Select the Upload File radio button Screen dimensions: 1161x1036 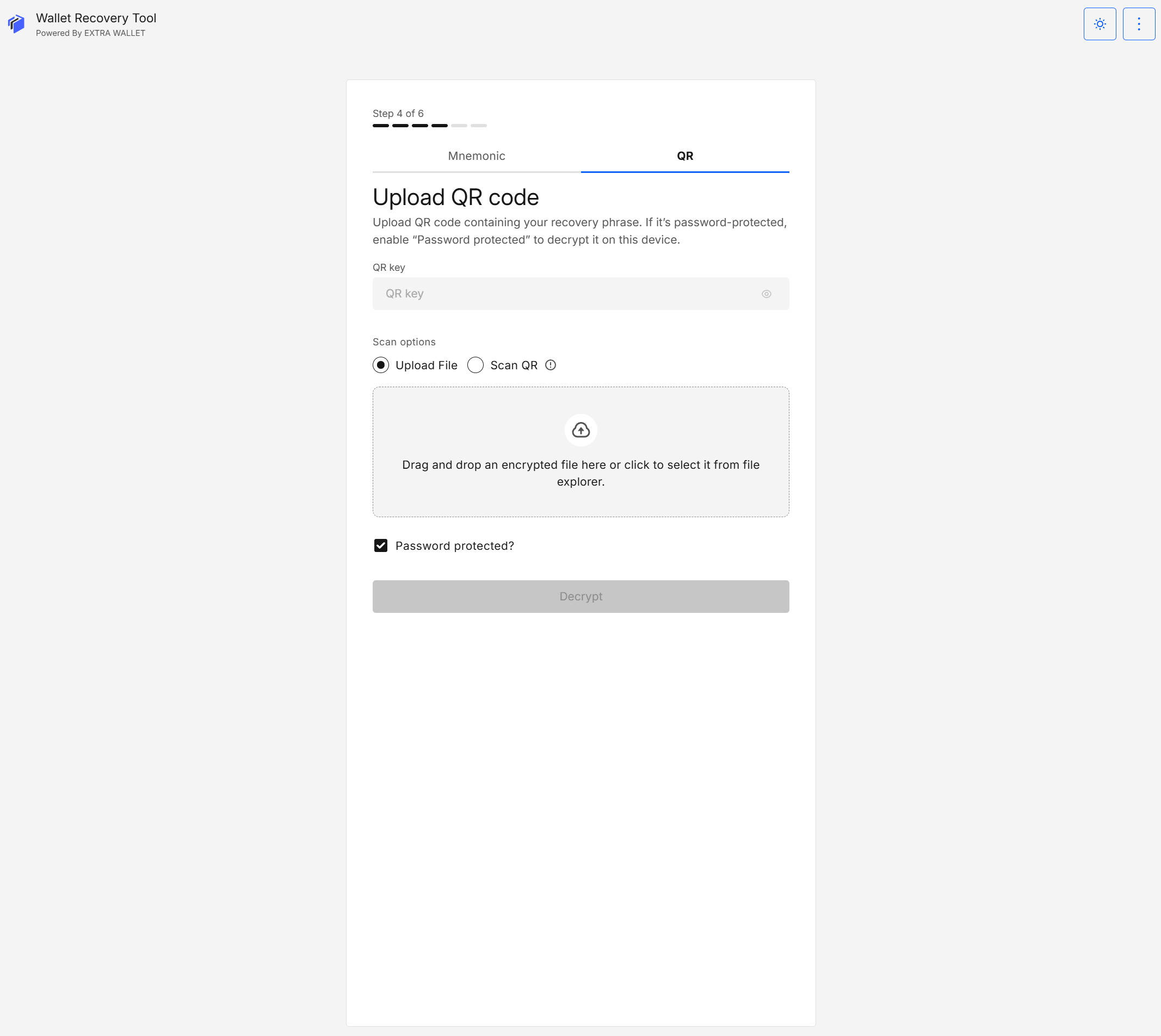click(380, 365)
